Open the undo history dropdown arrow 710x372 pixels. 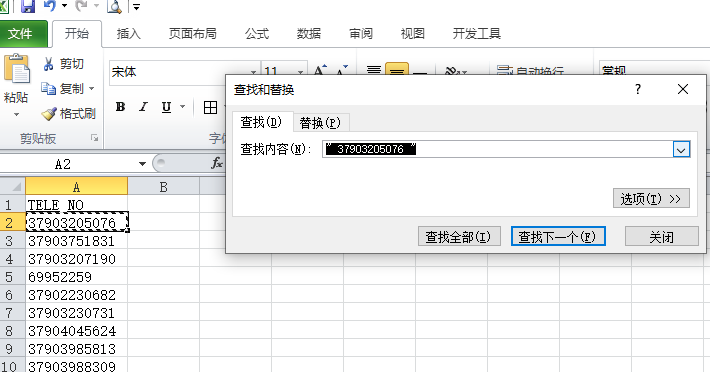(64, 6)
